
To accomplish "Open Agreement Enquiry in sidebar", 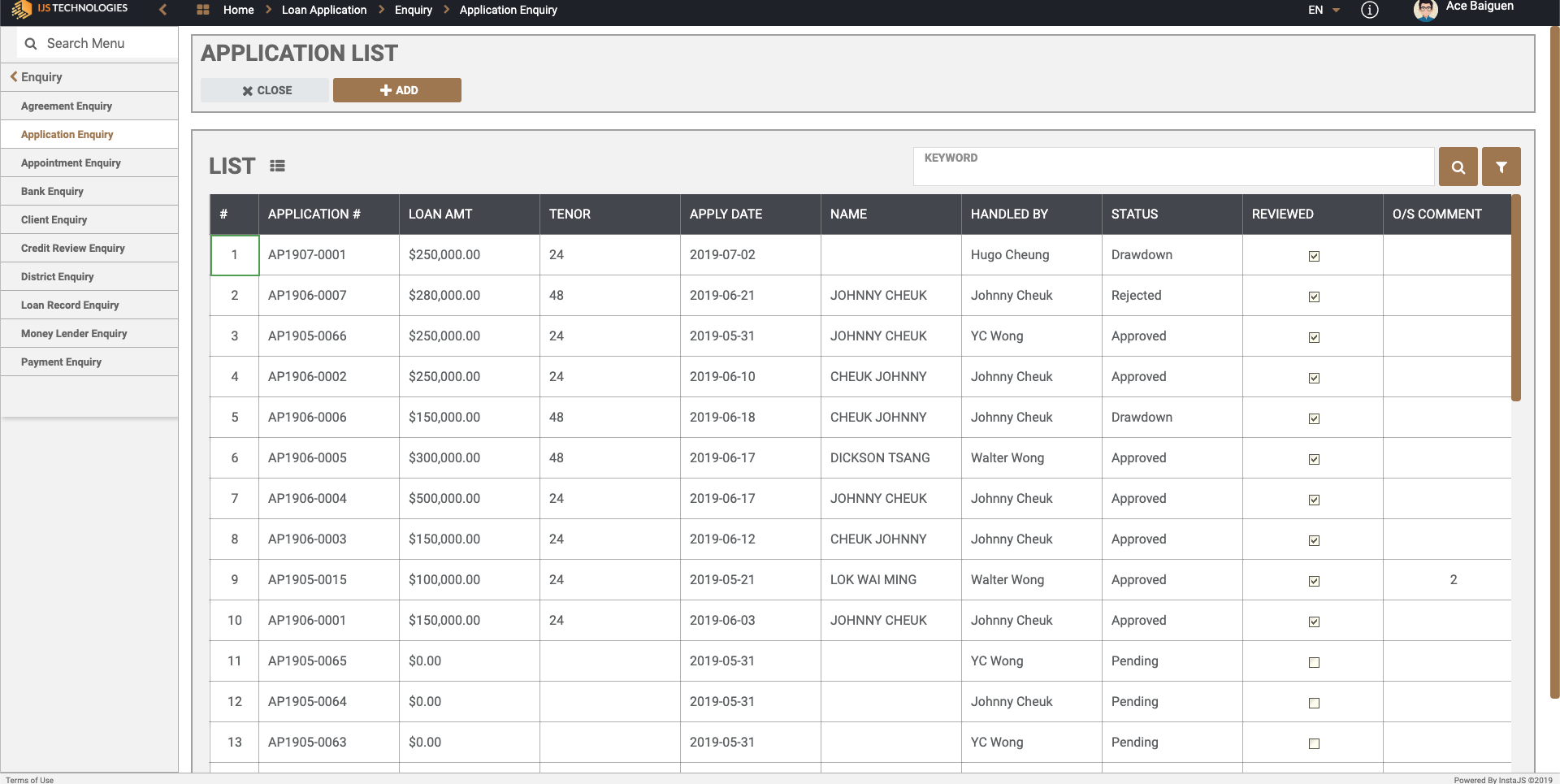I will [x=67, y=106].
